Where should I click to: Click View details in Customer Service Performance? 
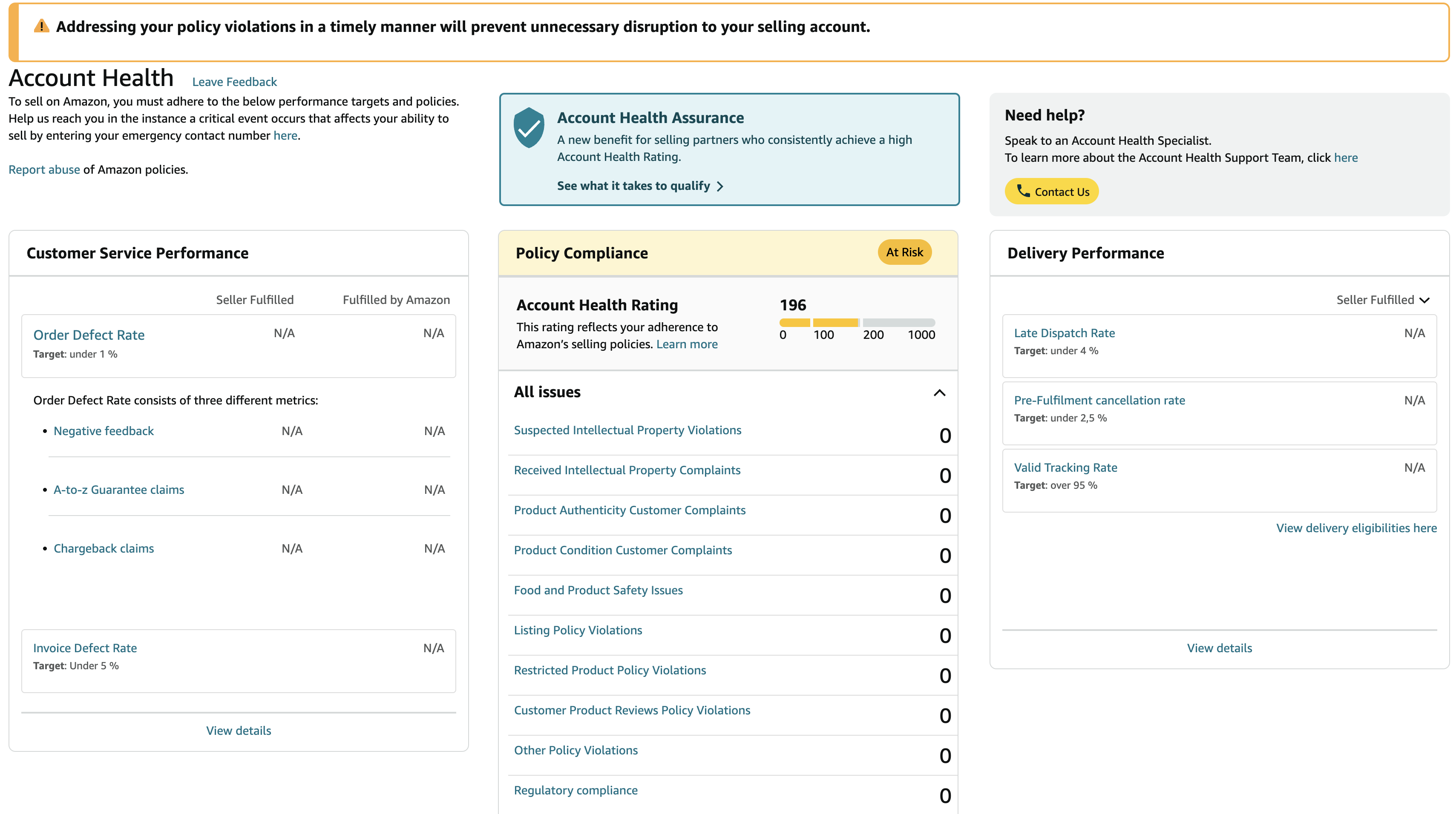[239, 731]
